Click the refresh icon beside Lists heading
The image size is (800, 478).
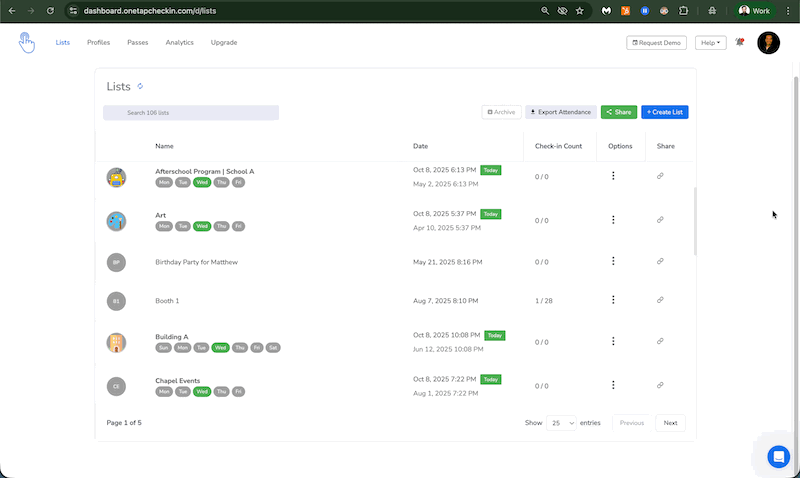click(x=140, y=87)
